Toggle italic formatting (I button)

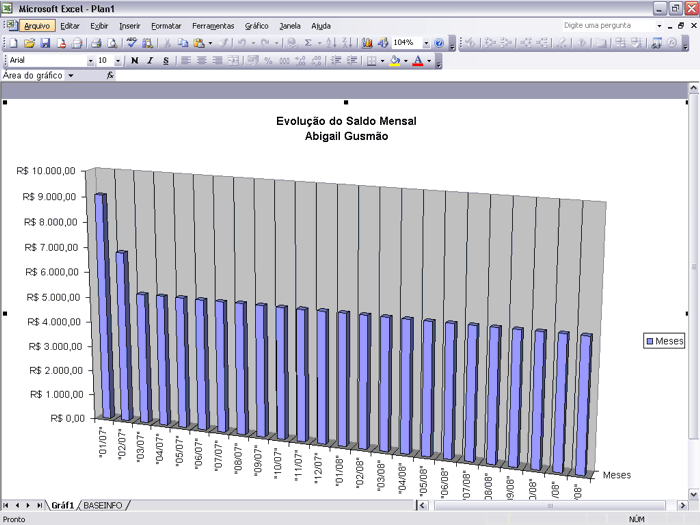pos(150,61)
